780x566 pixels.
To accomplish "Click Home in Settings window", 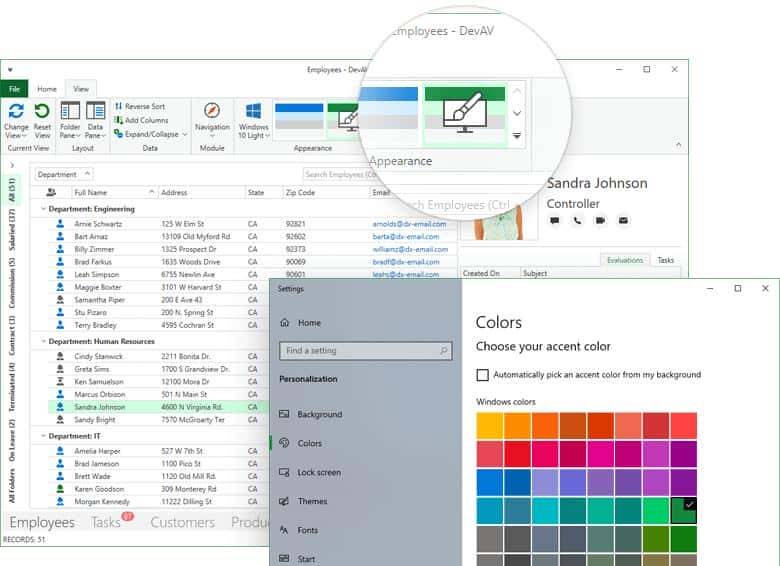I will tap(300, 323).
